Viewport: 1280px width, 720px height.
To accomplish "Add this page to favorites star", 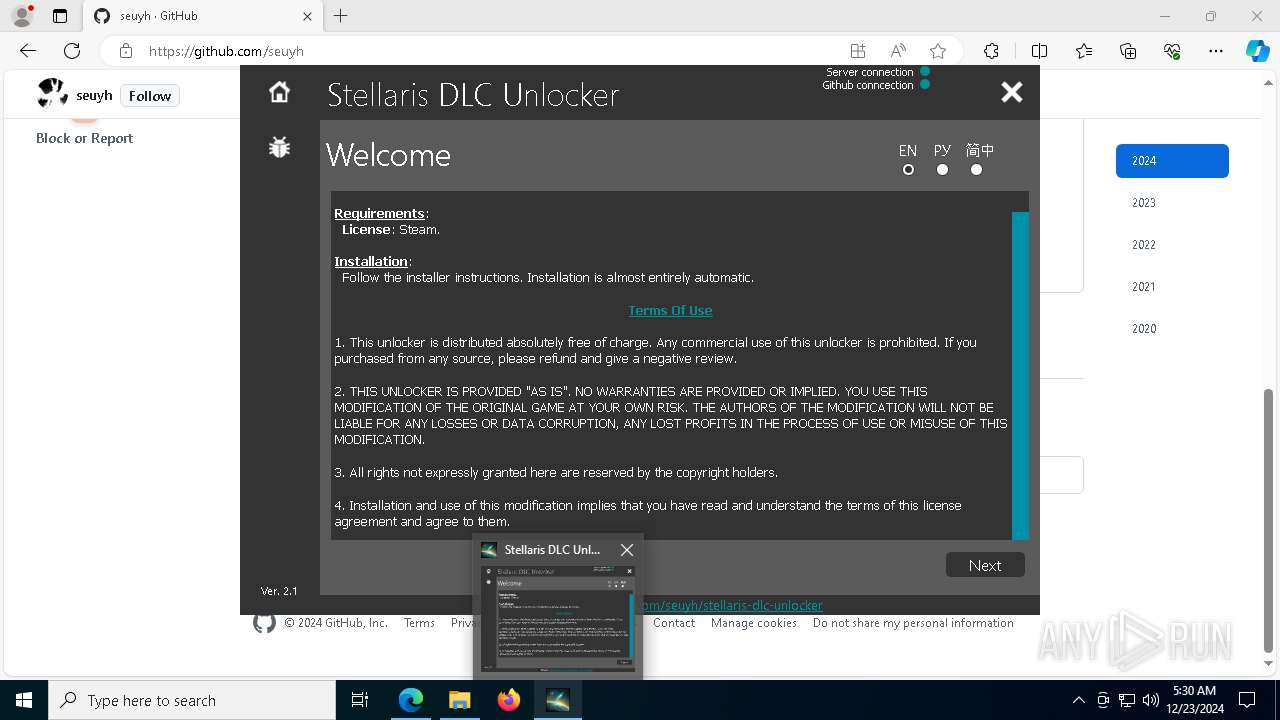I will 938,51.
